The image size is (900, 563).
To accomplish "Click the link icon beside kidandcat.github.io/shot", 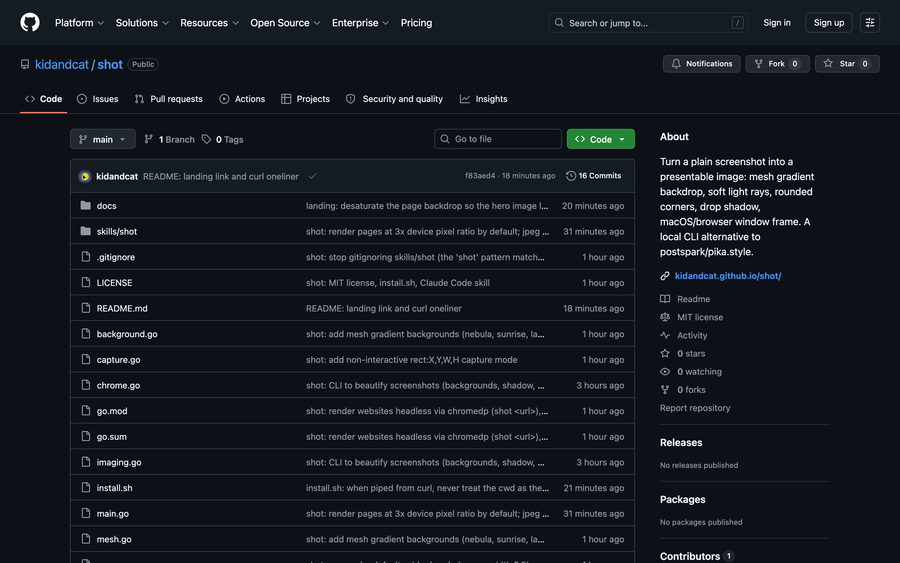I will click(x=665, y=276).
